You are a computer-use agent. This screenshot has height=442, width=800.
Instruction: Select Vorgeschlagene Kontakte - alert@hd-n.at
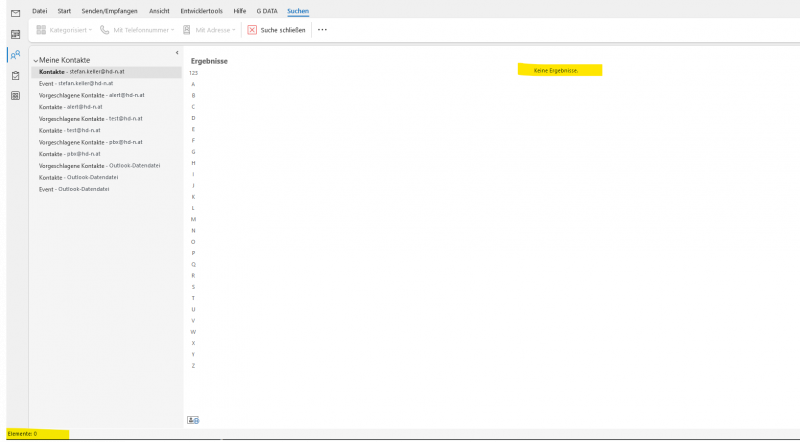(x=92, y=95)
